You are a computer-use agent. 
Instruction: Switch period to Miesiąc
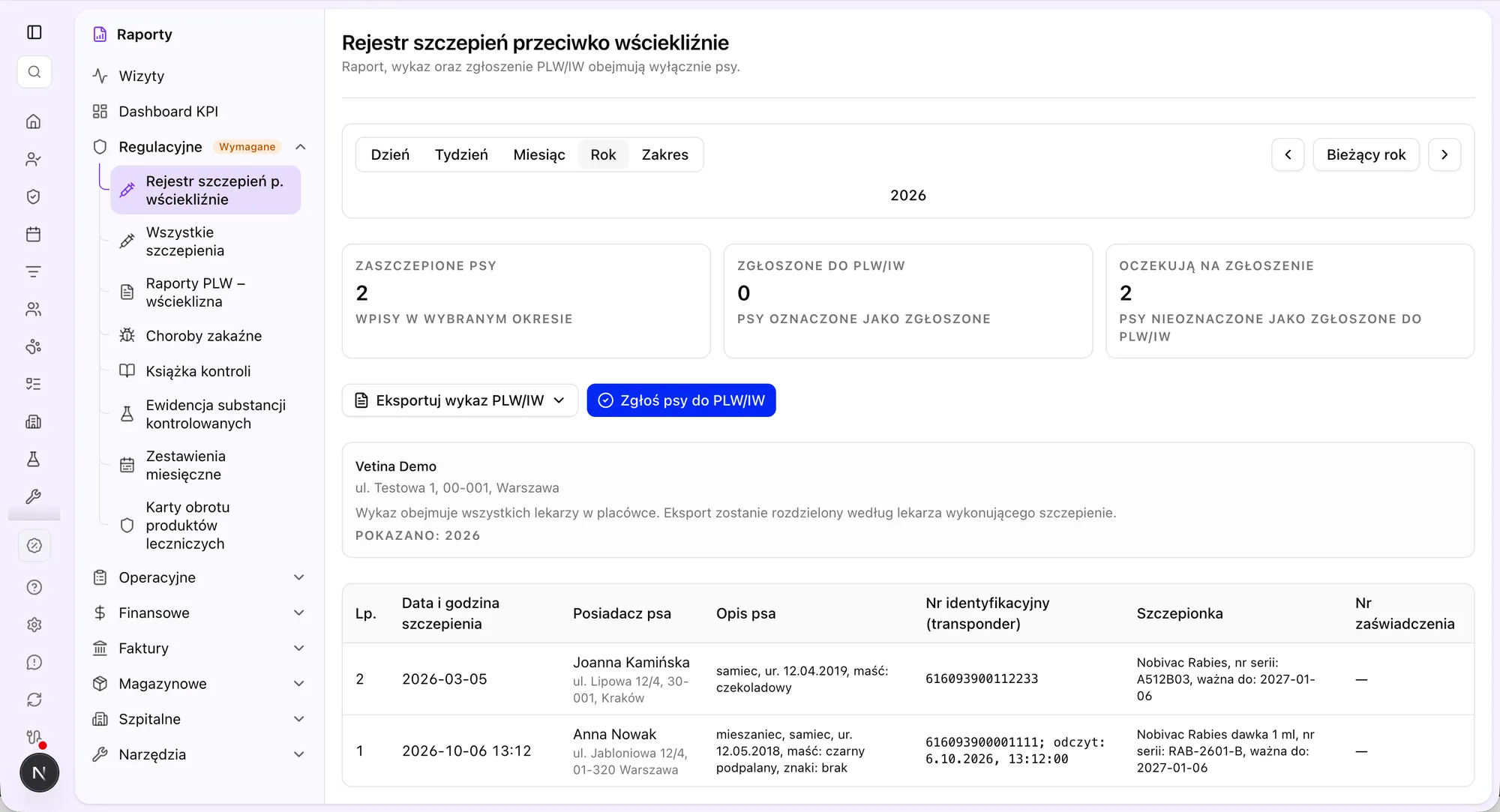539,154
